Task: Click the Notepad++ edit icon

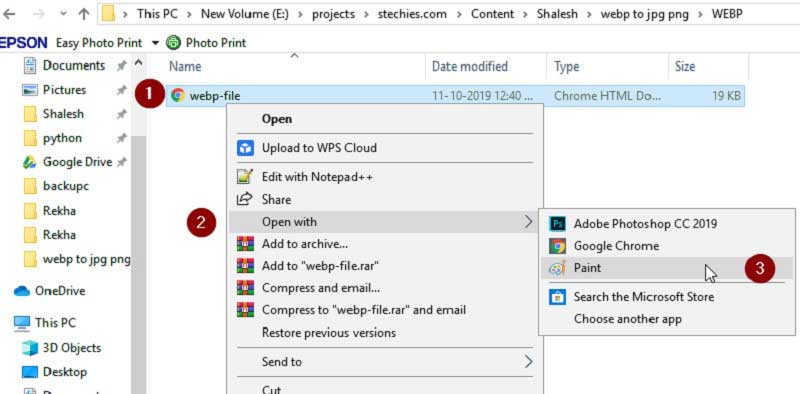Action: (x=245, y=177)
